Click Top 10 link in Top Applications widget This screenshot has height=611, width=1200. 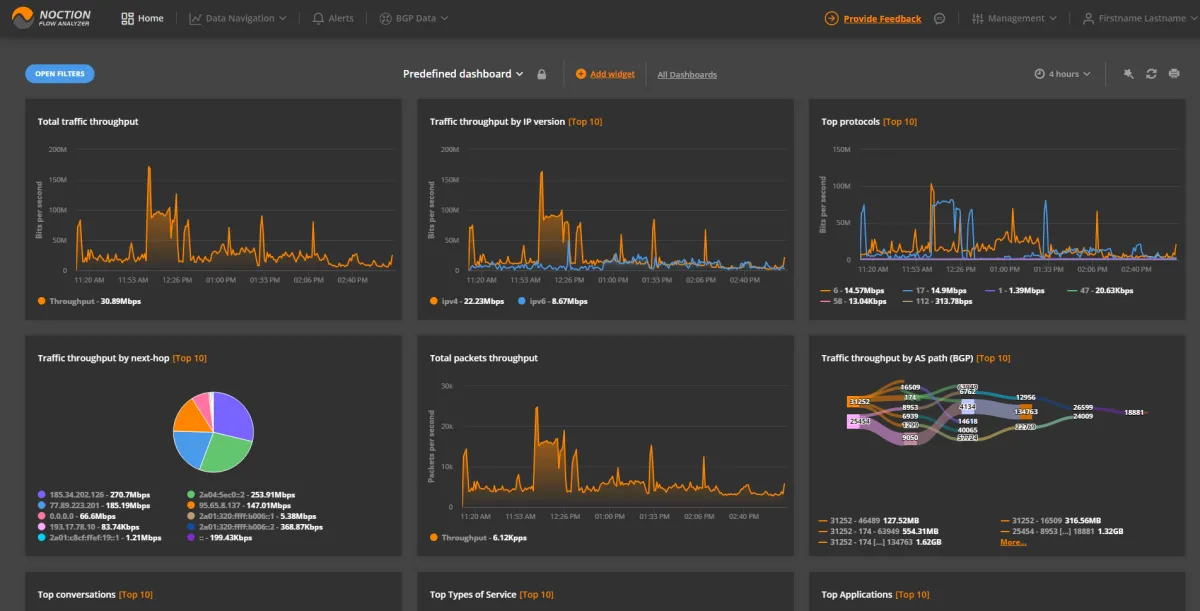912,595
